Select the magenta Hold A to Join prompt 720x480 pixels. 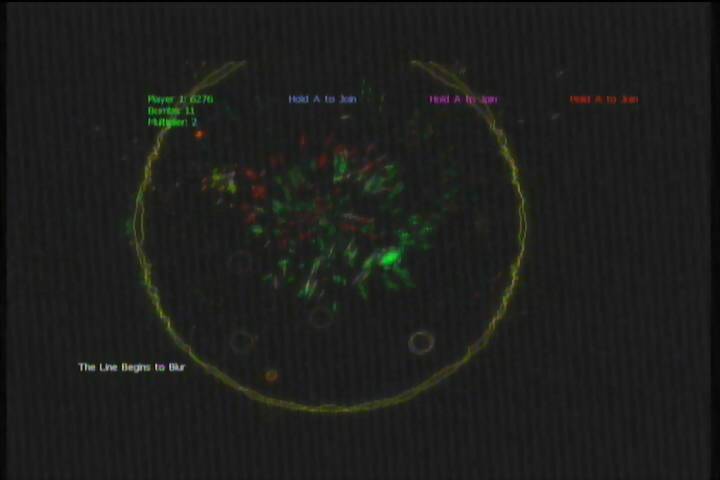pos(463,99)
